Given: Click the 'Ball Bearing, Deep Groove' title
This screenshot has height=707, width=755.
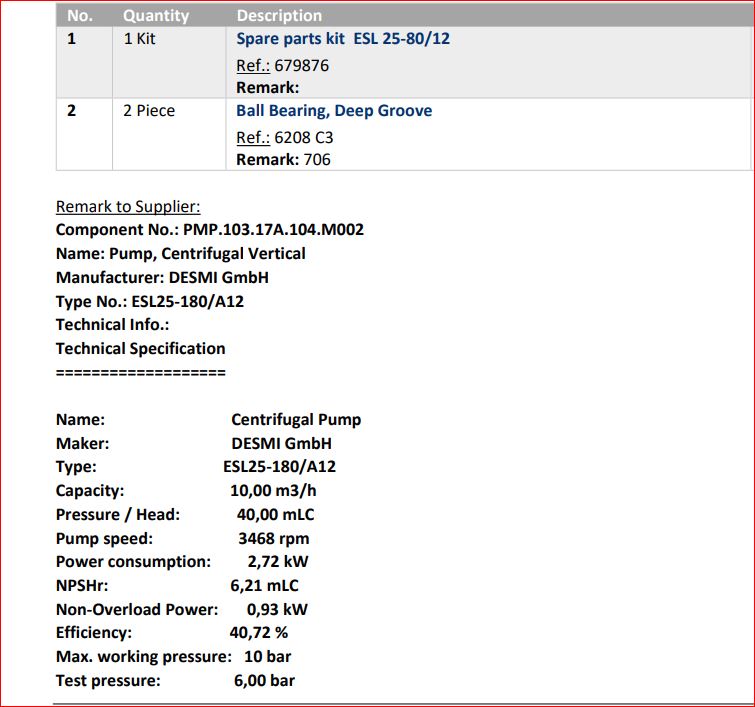Looking at the screenshot, I should coord(334,110).
